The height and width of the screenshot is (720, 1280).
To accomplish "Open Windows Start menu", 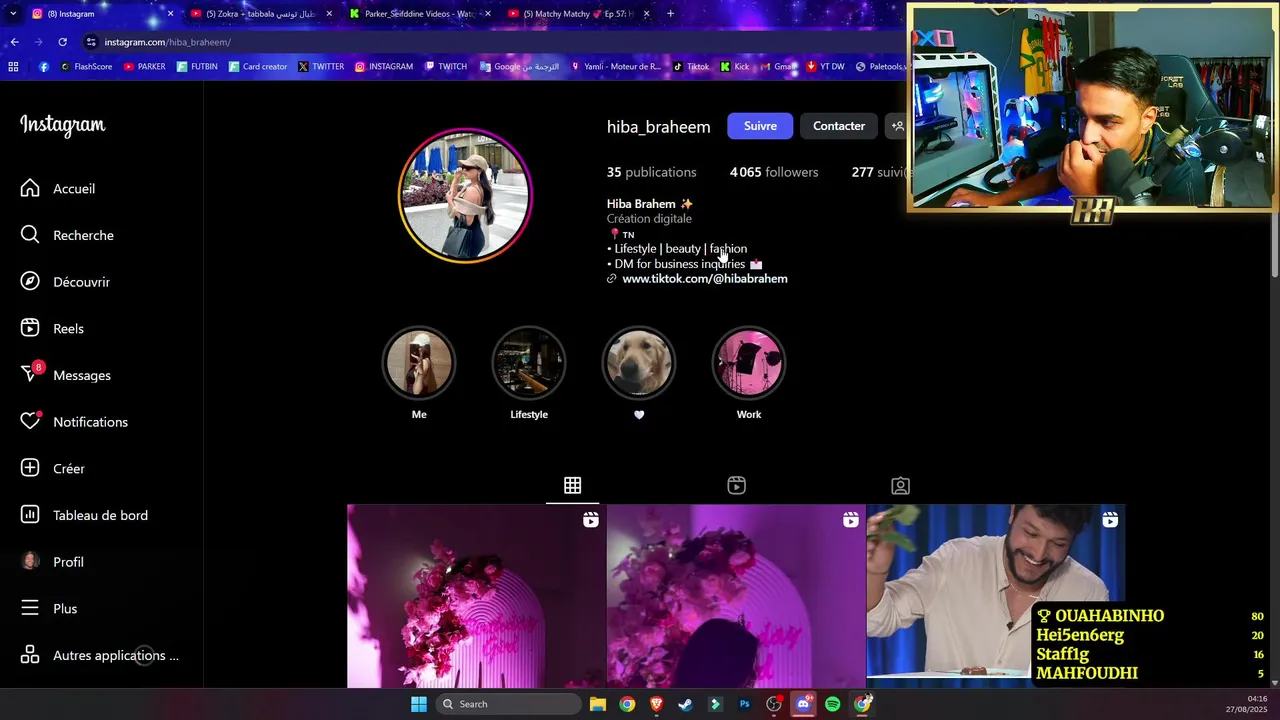I will 419,704.
